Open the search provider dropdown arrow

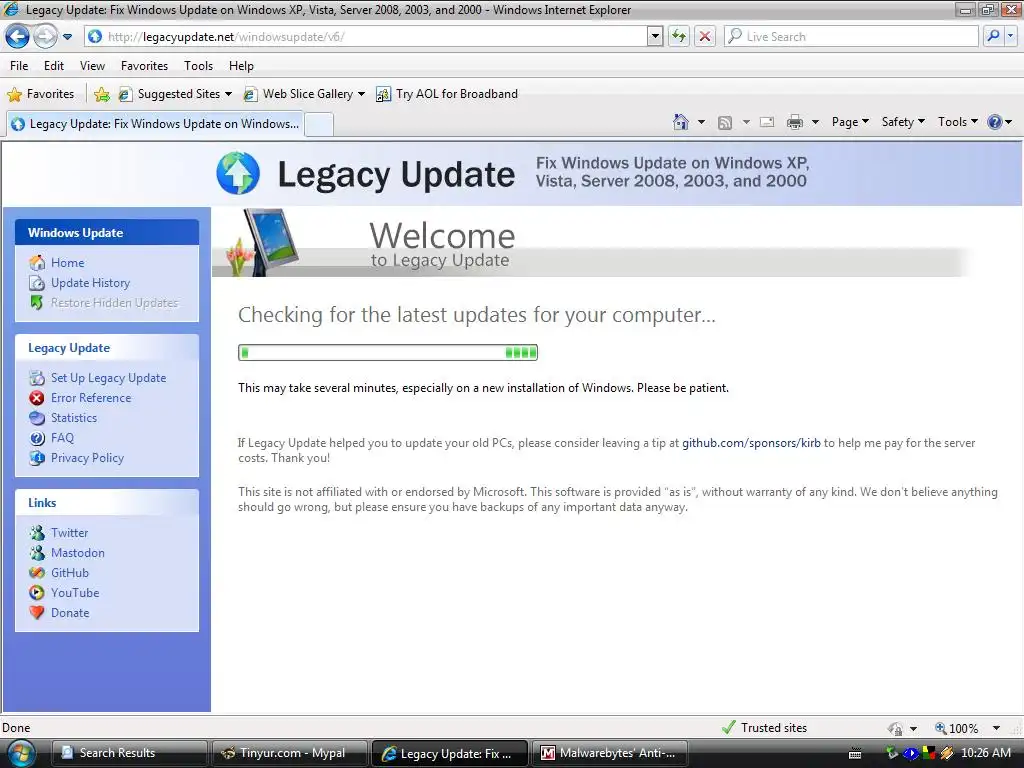pyautogui.click(x=1011, y=37)
